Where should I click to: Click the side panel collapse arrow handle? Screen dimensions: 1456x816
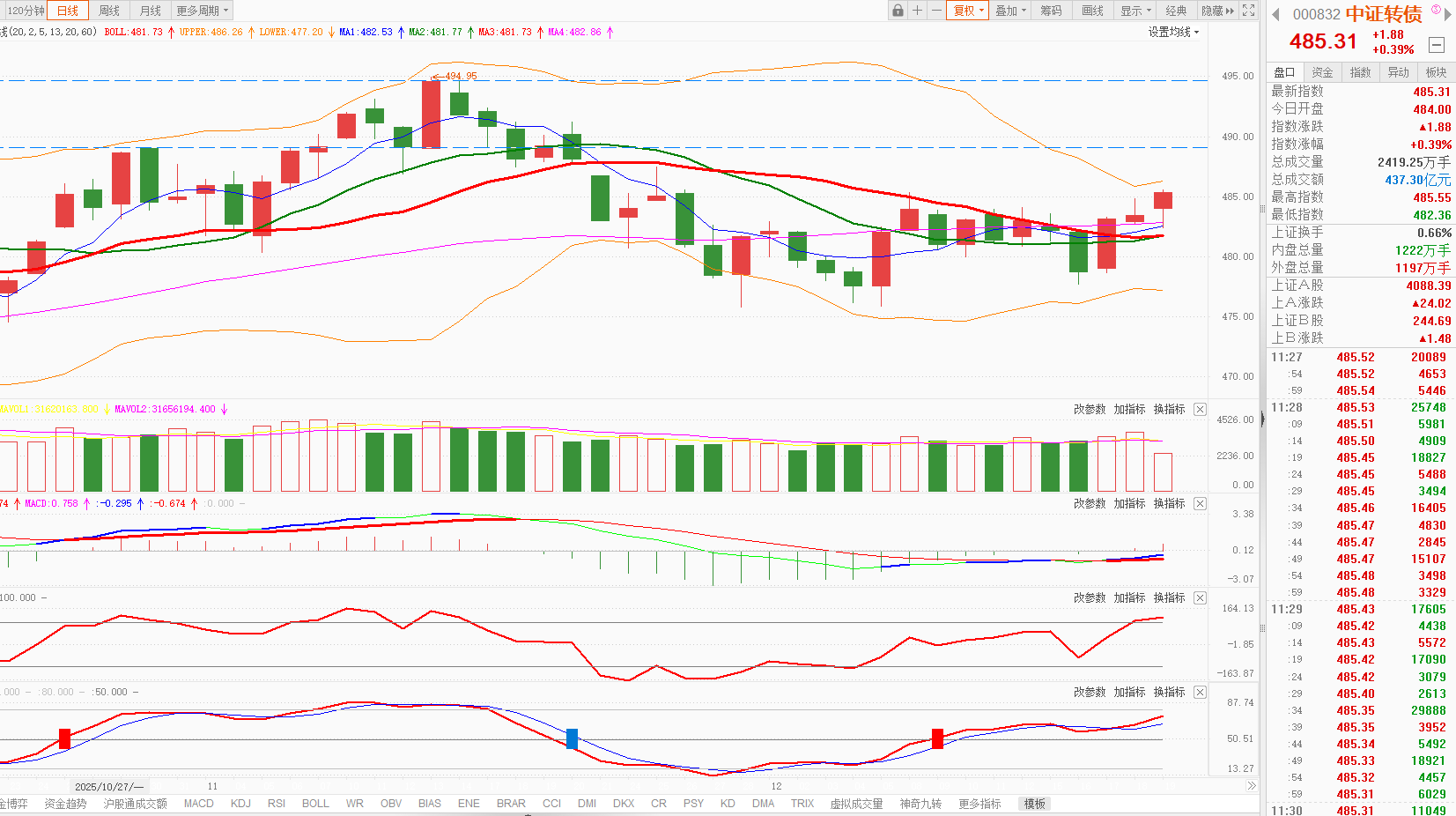coord(1263,419)
